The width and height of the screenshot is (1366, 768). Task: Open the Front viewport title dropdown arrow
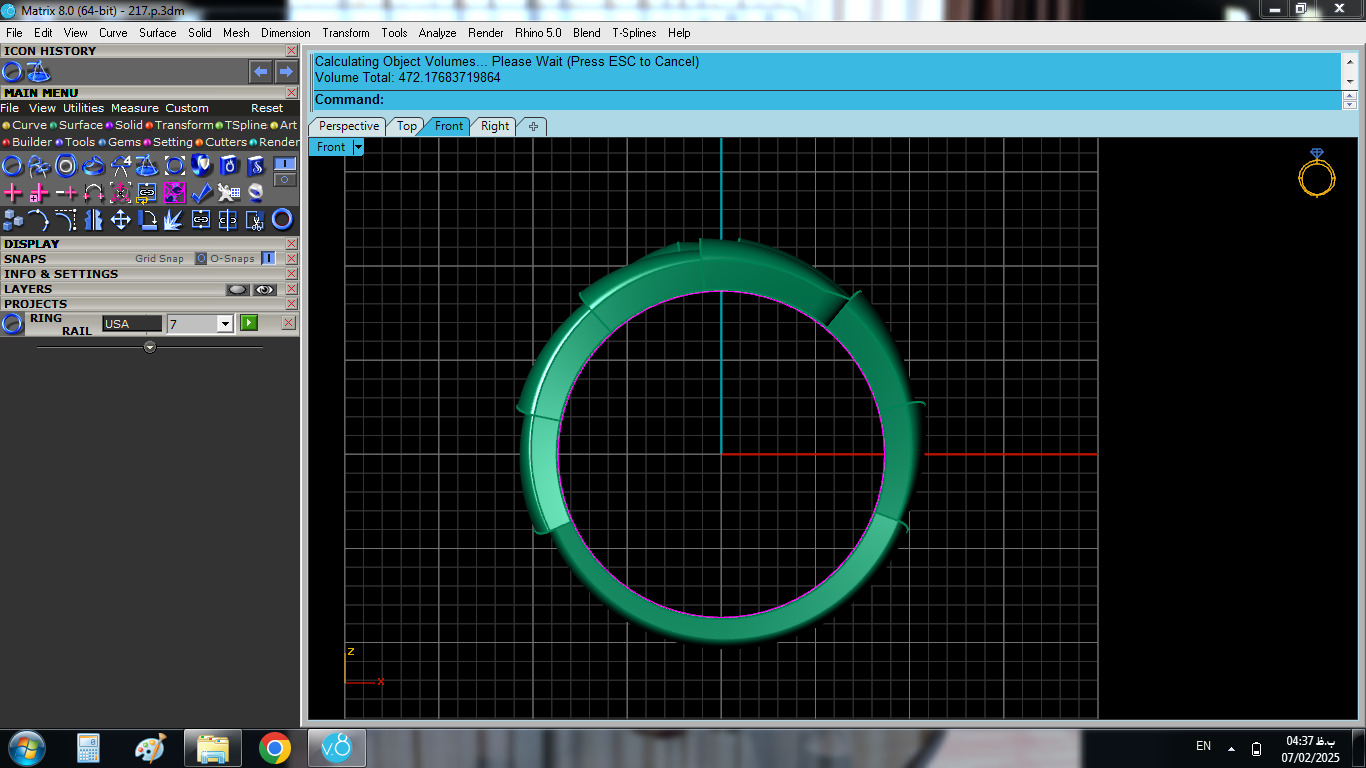coord(358,147)
